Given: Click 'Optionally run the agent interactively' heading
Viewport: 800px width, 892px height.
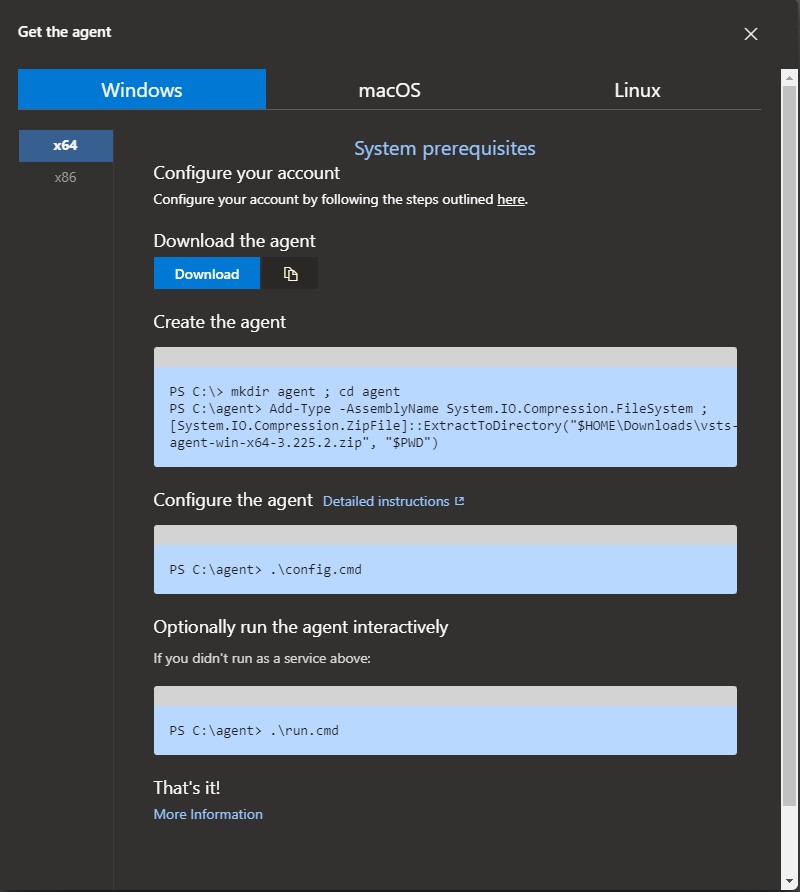Looking at the screenshot, I should pyautogui.click(x=300, y=627).
